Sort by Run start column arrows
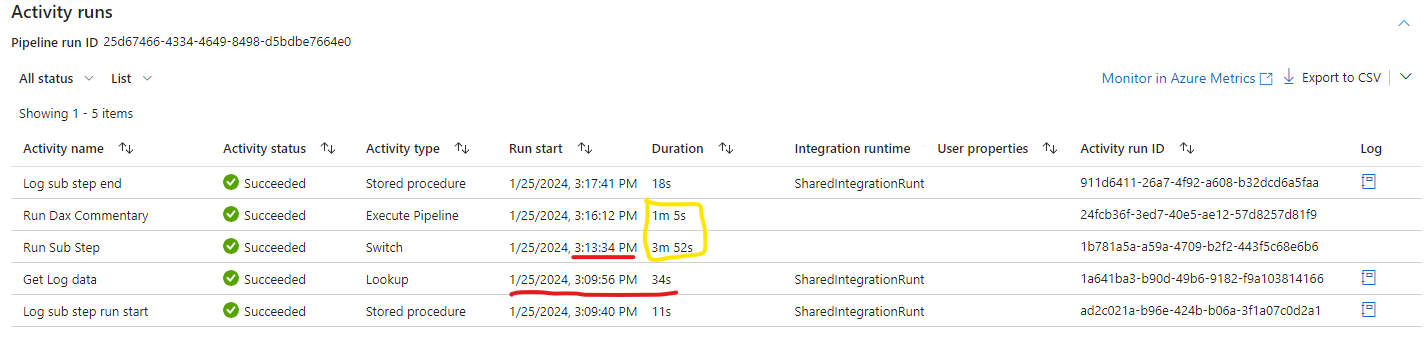The image size is (1427, 363). (x=586, y=148)
